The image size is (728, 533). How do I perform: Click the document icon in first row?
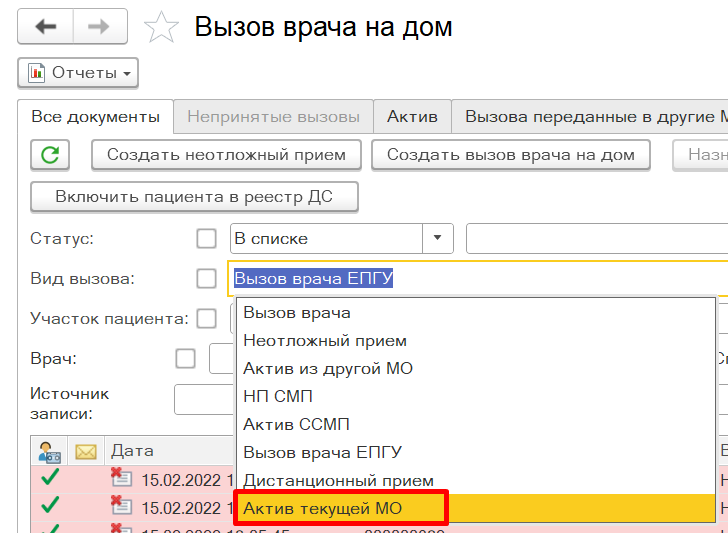(120, 478)
